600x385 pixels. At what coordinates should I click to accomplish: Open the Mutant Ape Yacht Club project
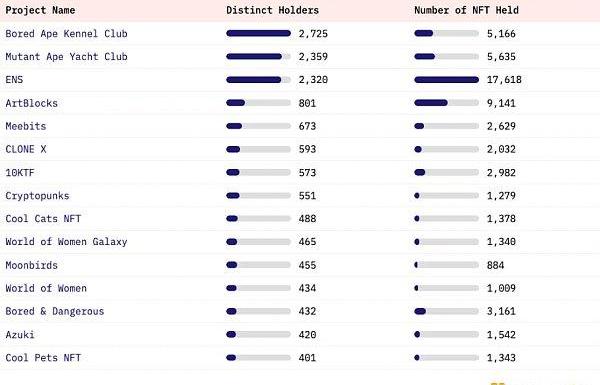66,57
